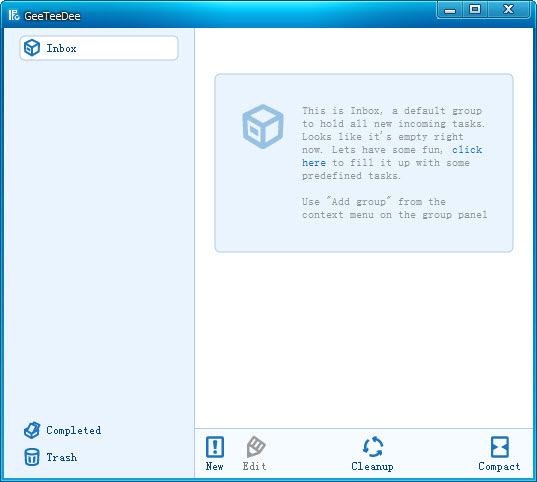Select the Inbox group label
The height and width of the screenshot is (482, 537).
[61, 48]
